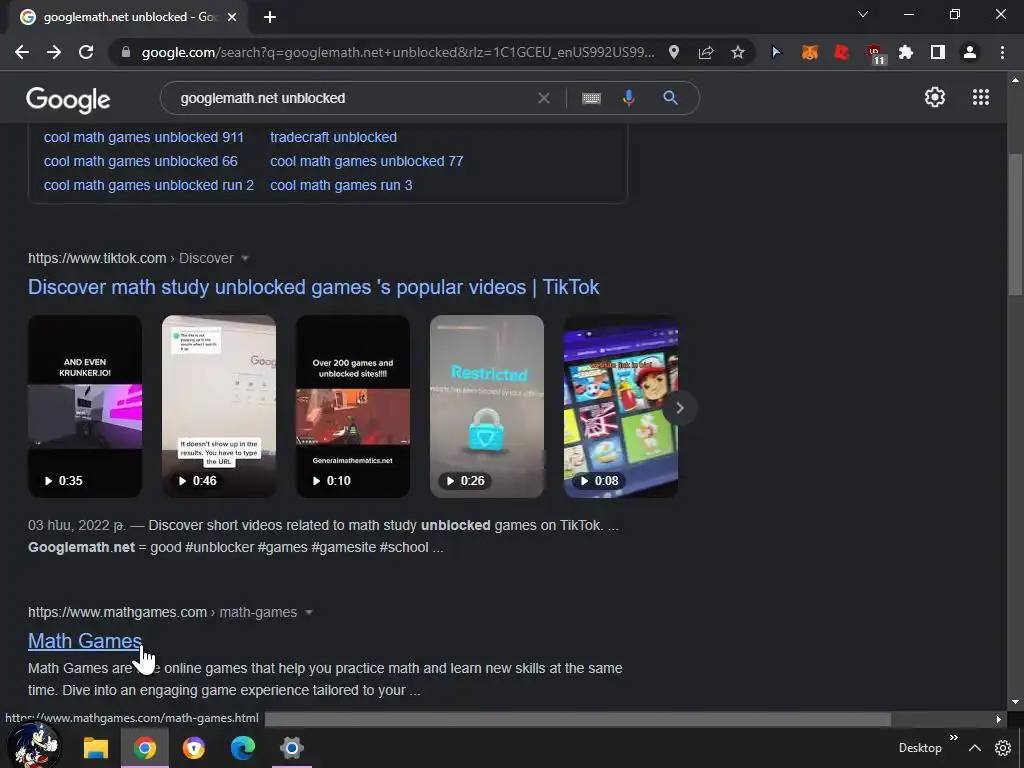Open TikTok result options arrow
1024x768 pixels.
[x=245, y=259]
